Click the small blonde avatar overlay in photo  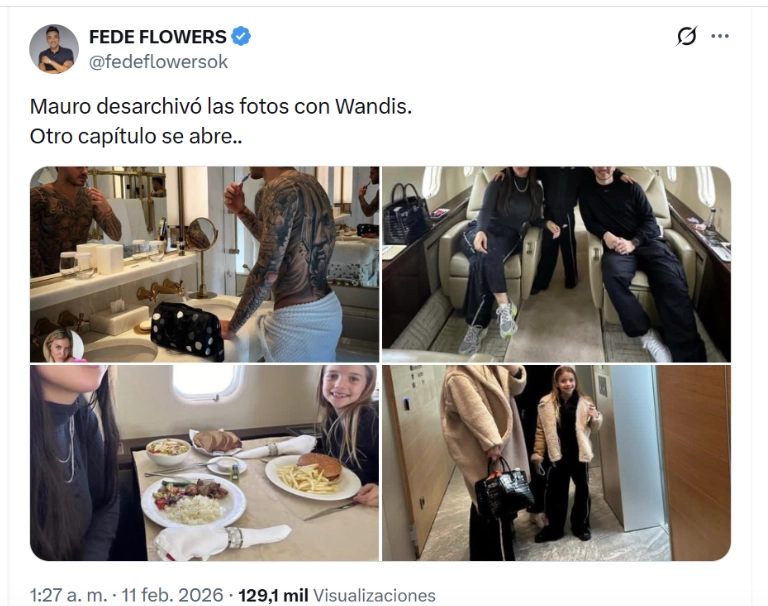click(63, 346)
